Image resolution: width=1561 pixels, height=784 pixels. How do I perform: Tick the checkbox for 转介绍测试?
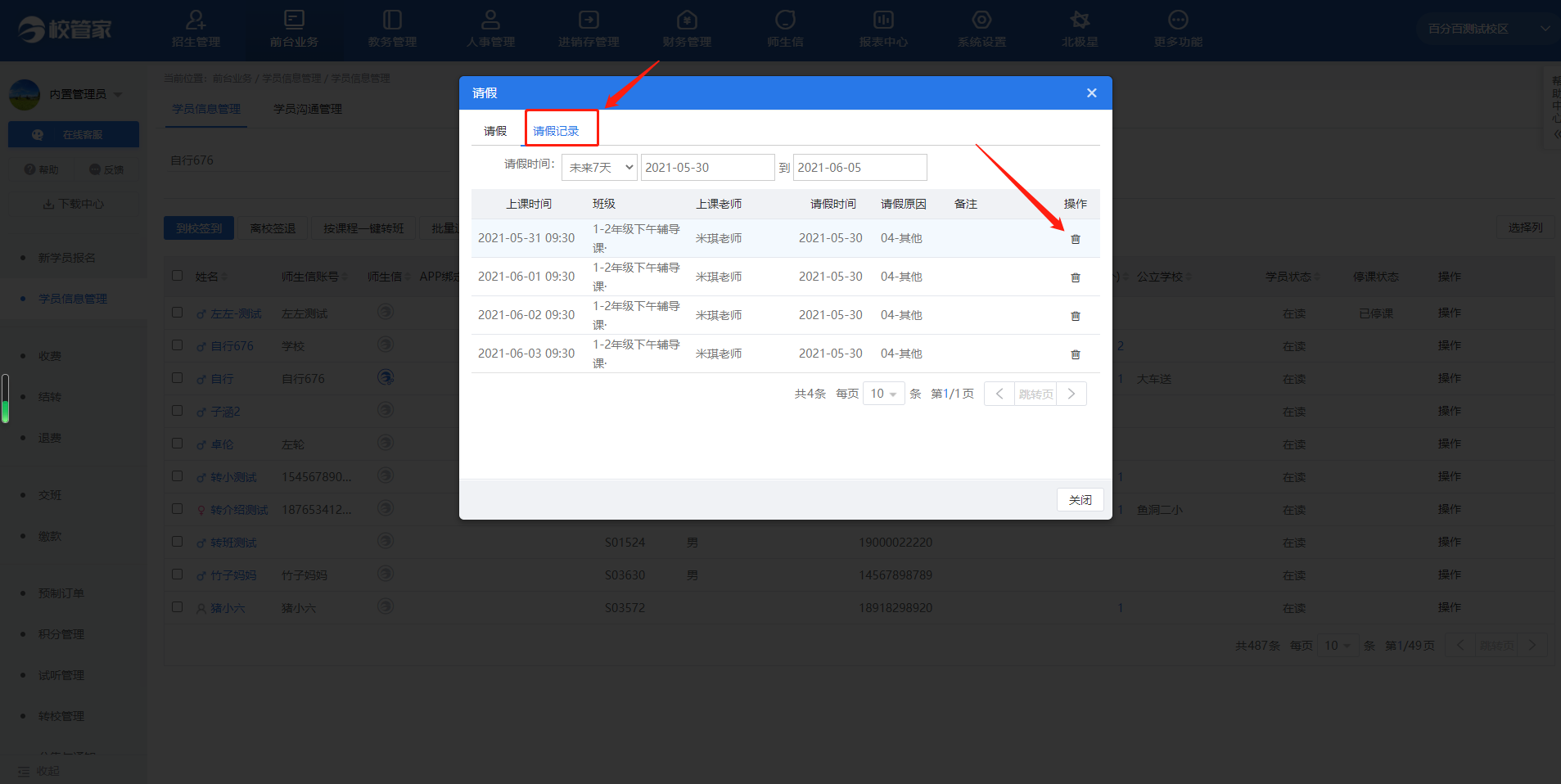[178, 509]
